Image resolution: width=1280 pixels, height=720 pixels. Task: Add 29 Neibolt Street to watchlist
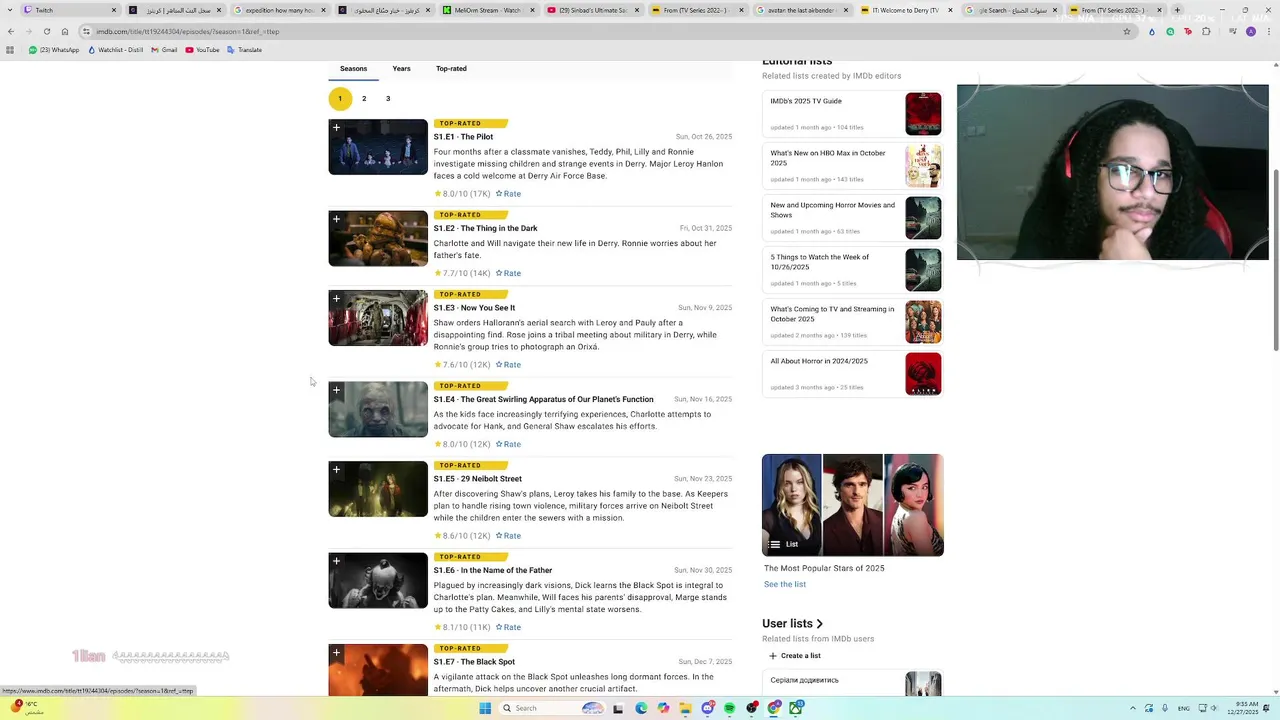(336, 470)
